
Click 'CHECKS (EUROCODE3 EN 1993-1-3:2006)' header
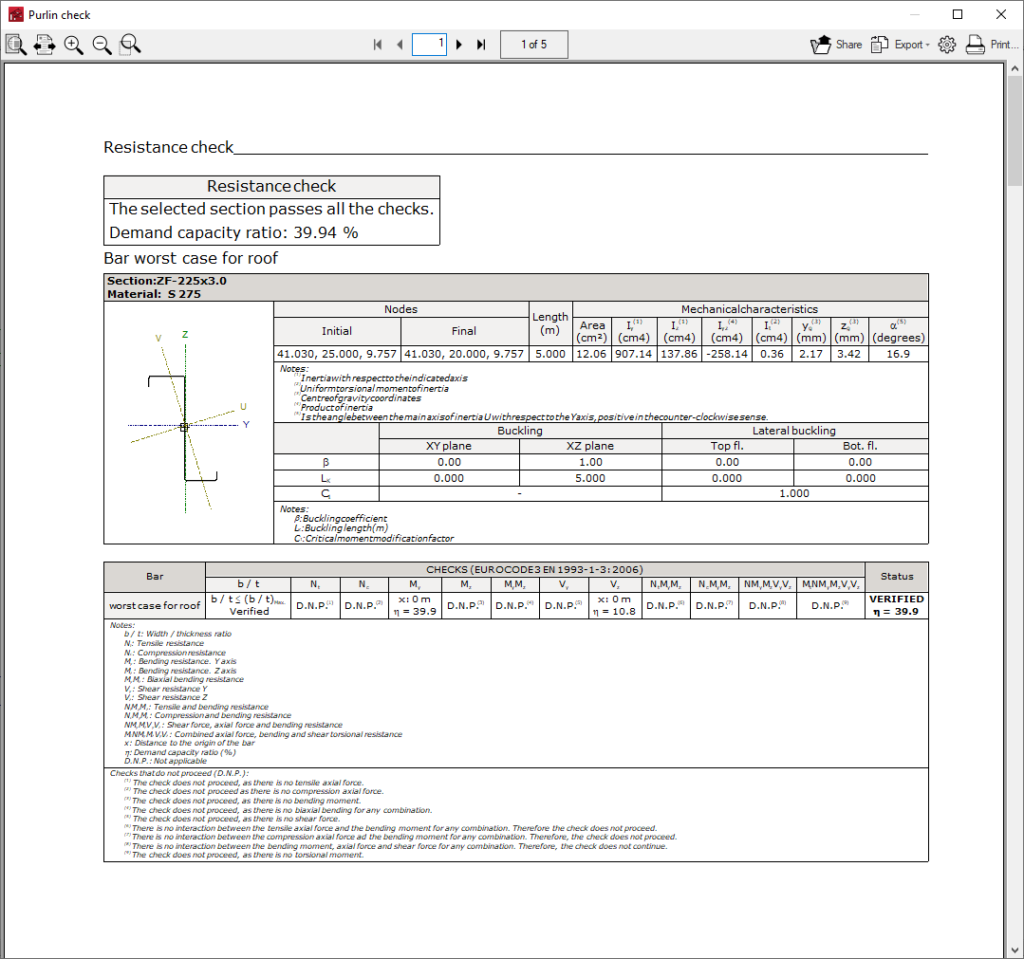pyautogui.click(x=535, y=570)
